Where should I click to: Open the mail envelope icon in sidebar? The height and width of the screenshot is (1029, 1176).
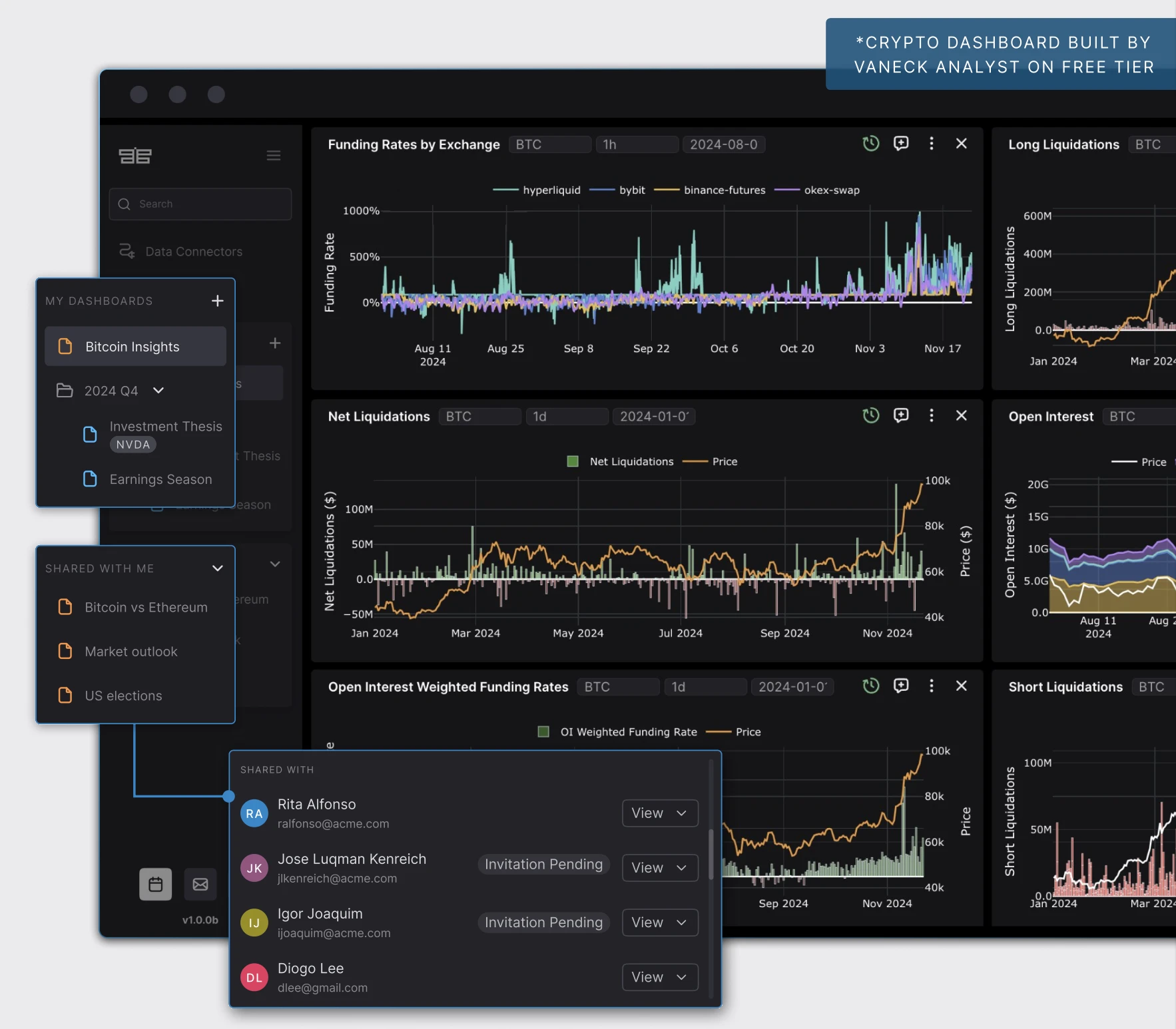(x=200, y=884)
